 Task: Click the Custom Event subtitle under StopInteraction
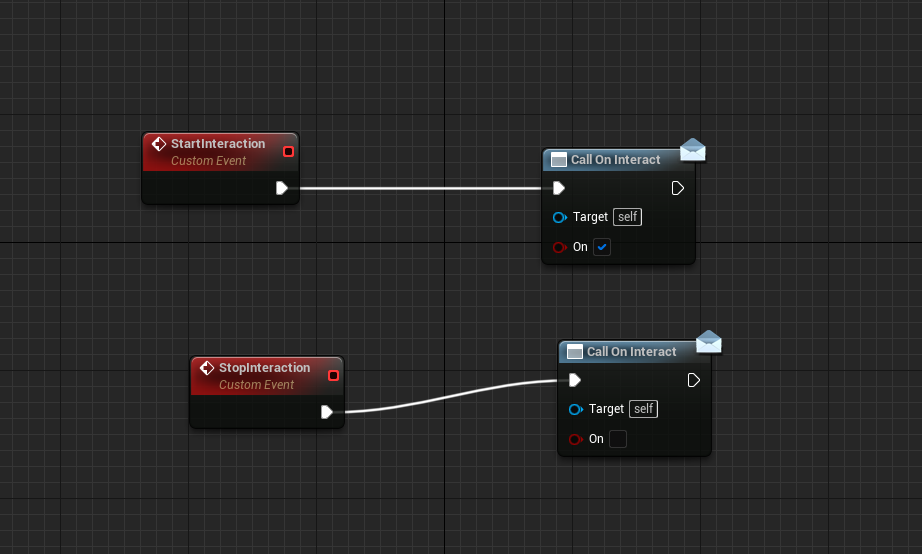pos(256,385)
